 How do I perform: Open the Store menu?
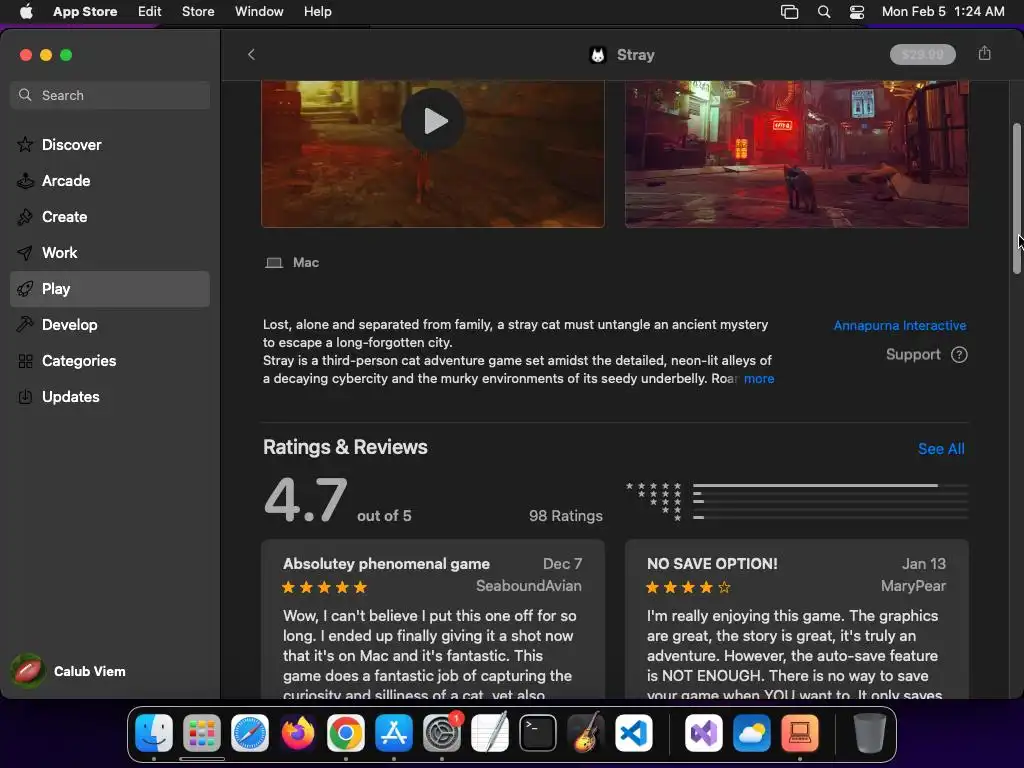click(x=198, y=12)
